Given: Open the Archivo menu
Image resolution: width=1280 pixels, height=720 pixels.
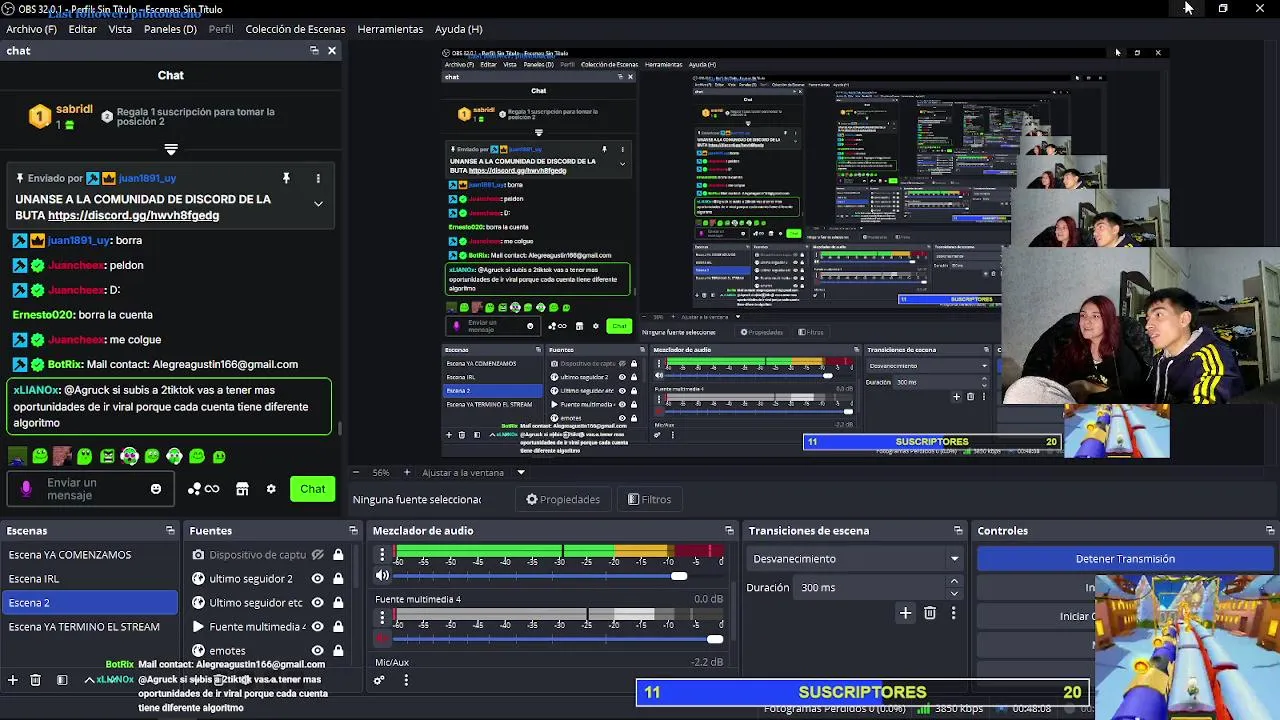Looking at the screenshot, I should (31, 29).
